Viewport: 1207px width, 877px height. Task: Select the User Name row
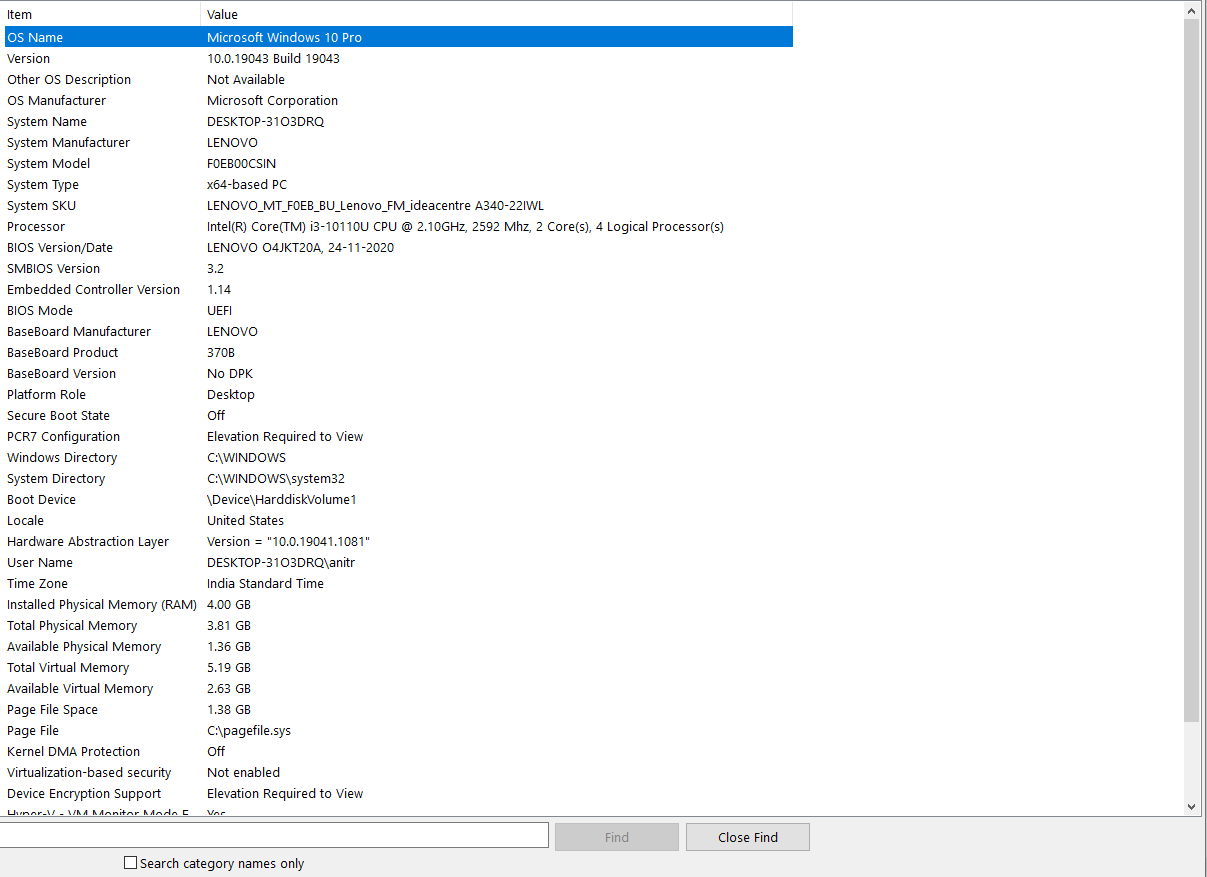click(397, 562)
